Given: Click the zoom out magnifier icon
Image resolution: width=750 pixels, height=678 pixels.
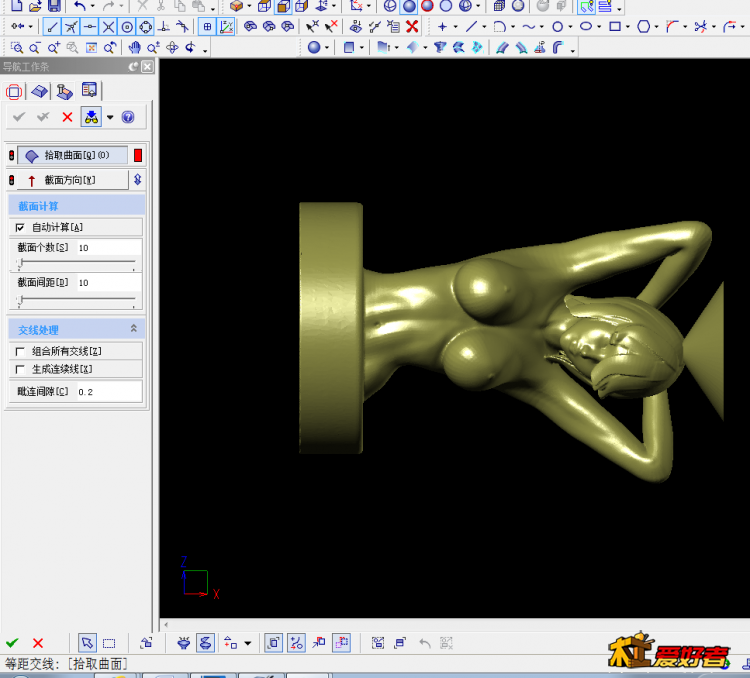Looking at the screenshot, I should click(x=34, y=47).
